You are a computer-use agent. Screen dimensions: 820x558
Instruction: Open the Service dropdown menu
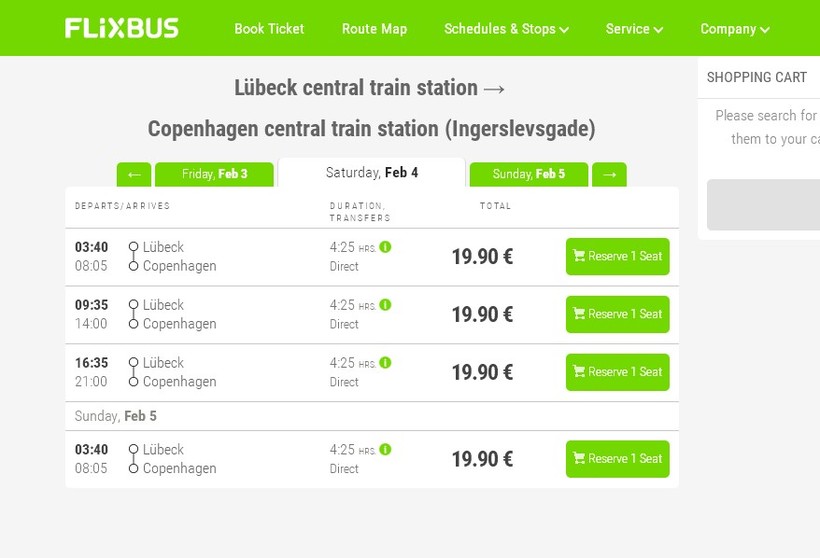pyautogui.click(x=634, y=29)
